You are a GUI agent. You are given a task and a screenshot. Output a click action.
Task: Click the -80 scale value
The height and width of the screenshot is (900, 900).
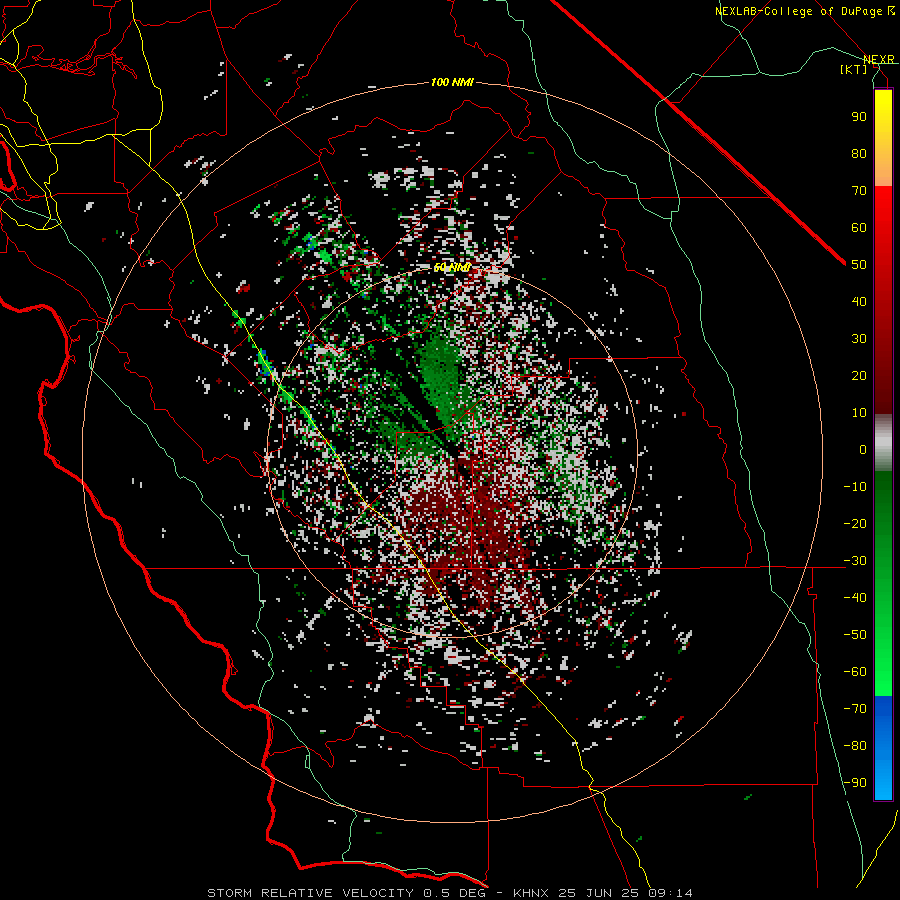(855, 746)
